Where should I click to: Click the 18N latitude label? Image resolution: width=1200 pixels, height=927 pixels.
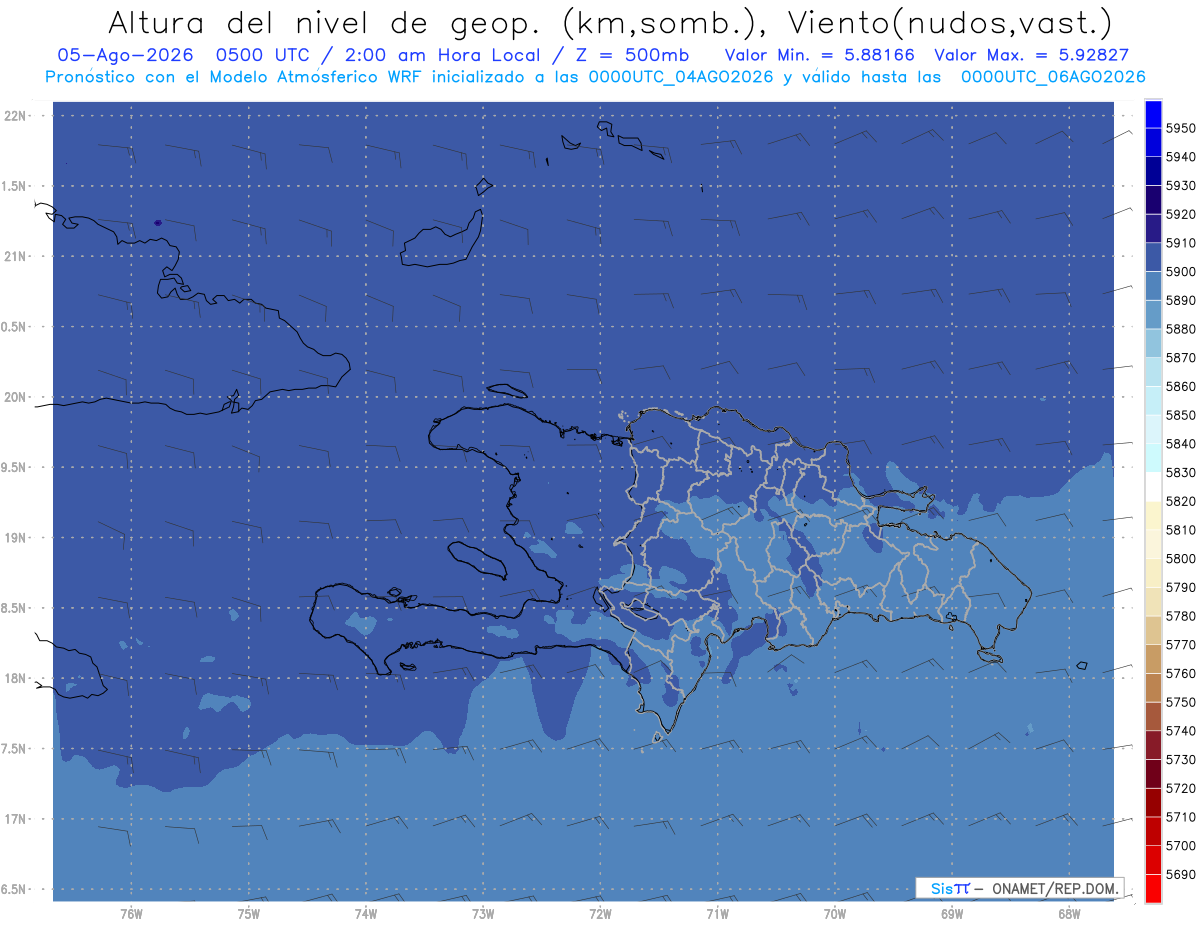pos(17,678)
